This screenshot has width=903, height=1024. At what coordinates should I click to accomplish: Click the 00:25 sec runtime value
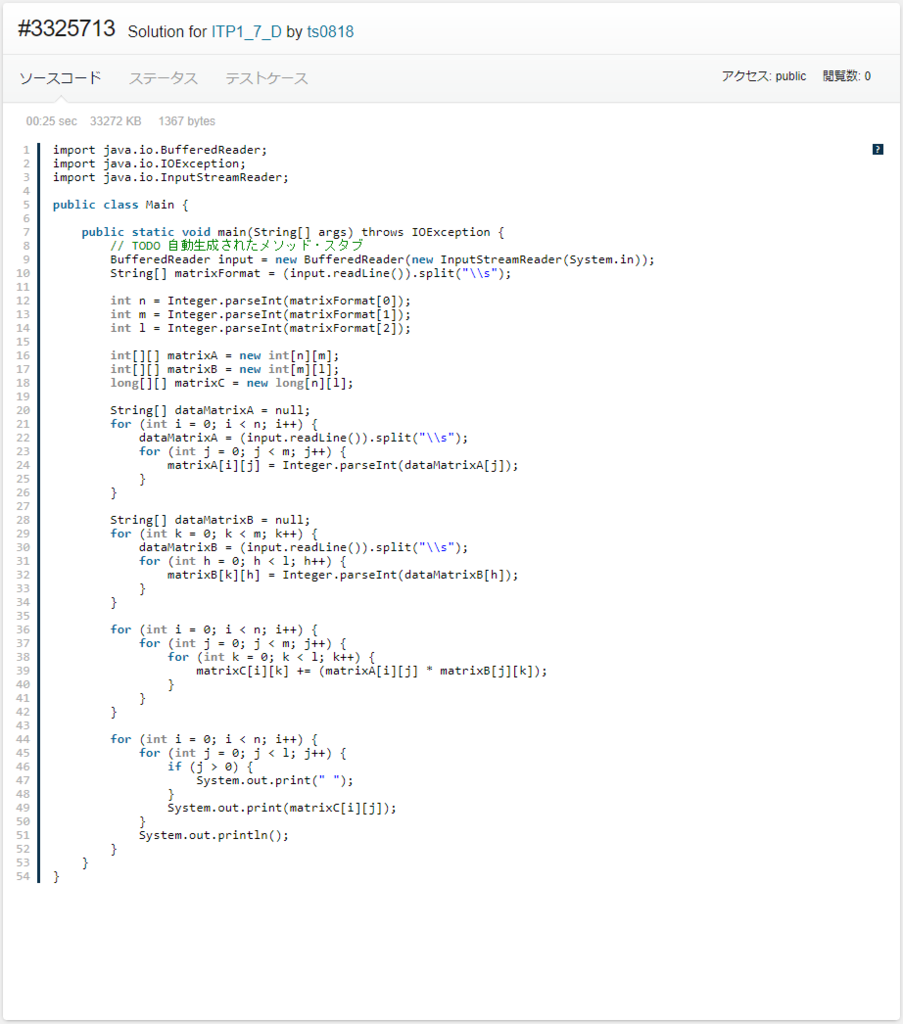[52, 121]
